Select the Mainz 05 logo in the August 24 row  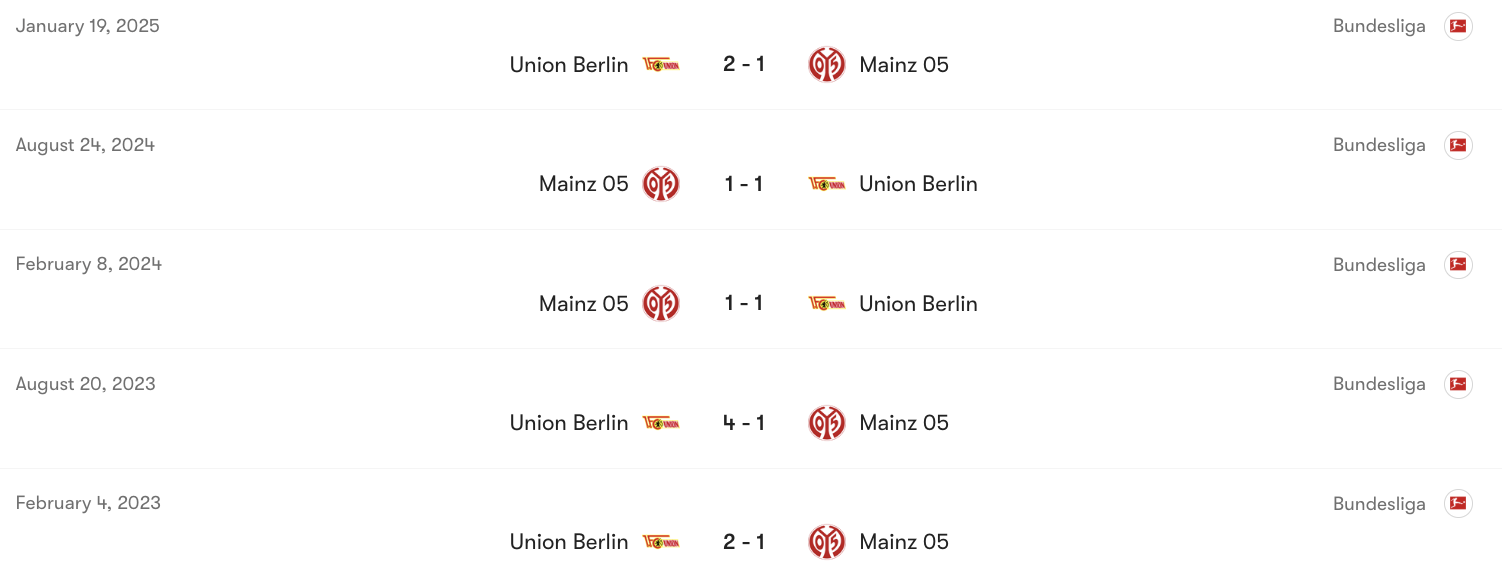click(x=661, y=184)
